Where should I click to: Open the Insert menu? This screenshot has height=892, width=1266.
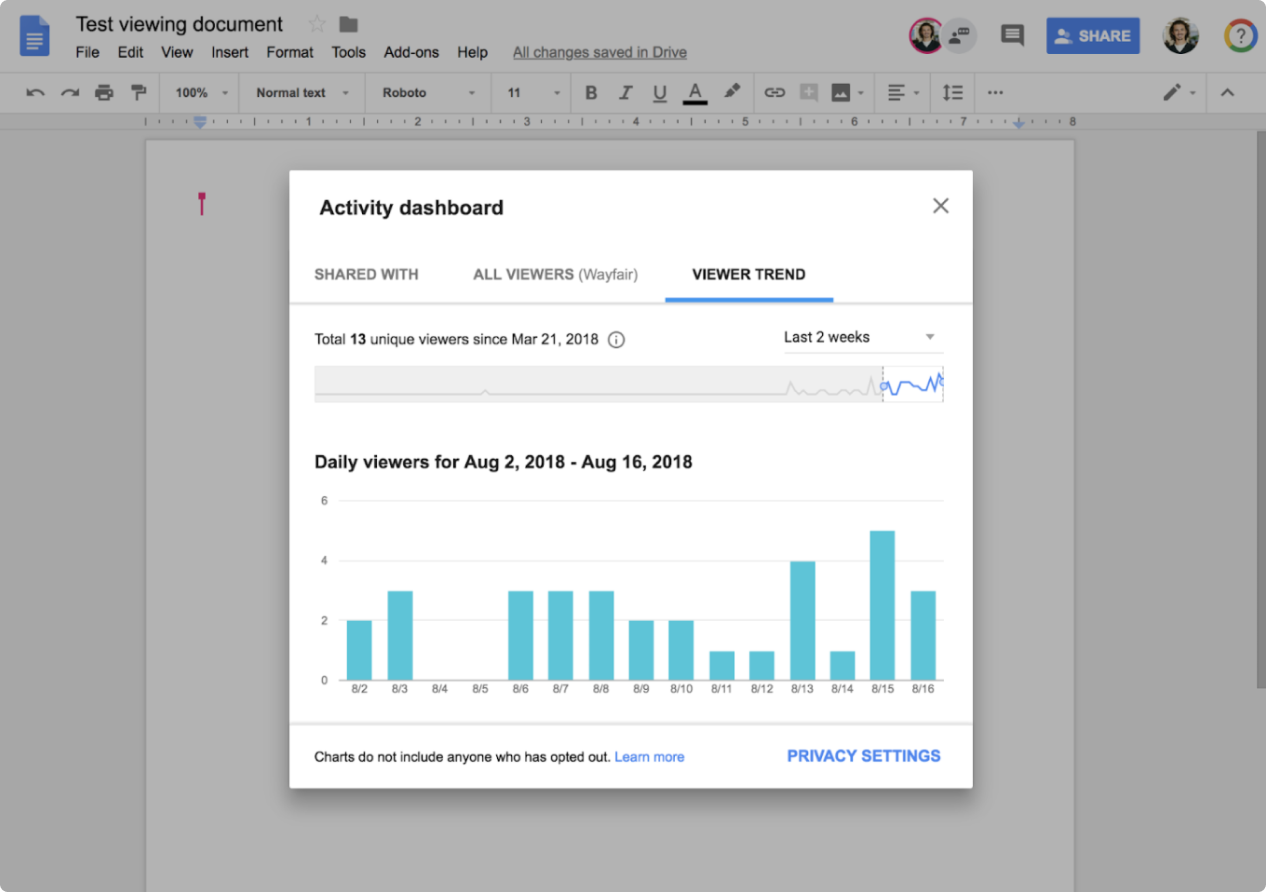point(230,52)
